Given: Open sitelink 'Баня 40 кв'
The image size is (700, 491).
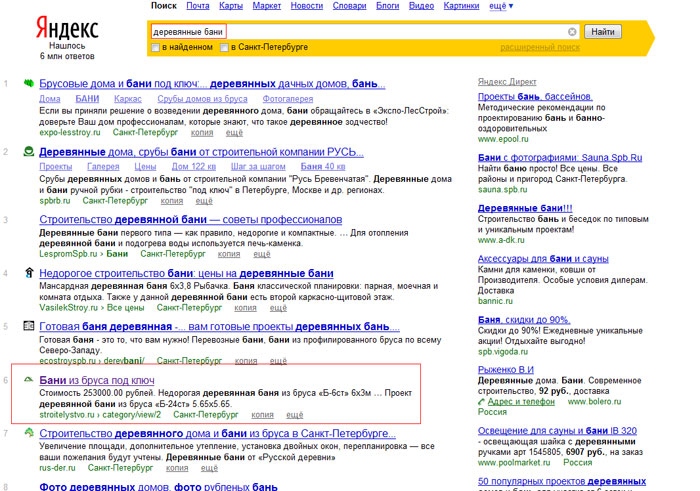Looking at the screenshot, I should 323,166.
